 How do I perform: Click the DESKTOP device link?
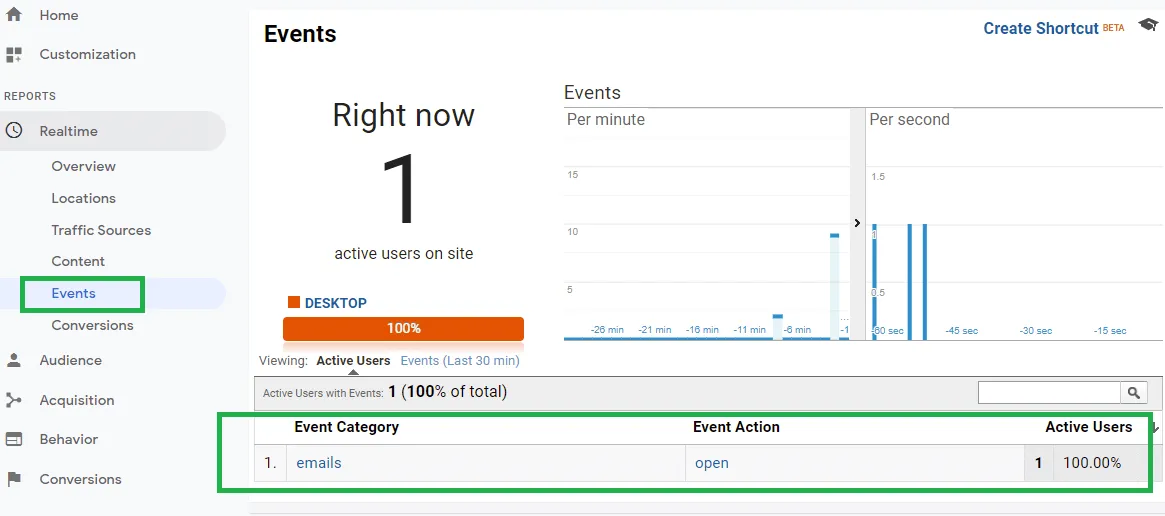(335, 303)
